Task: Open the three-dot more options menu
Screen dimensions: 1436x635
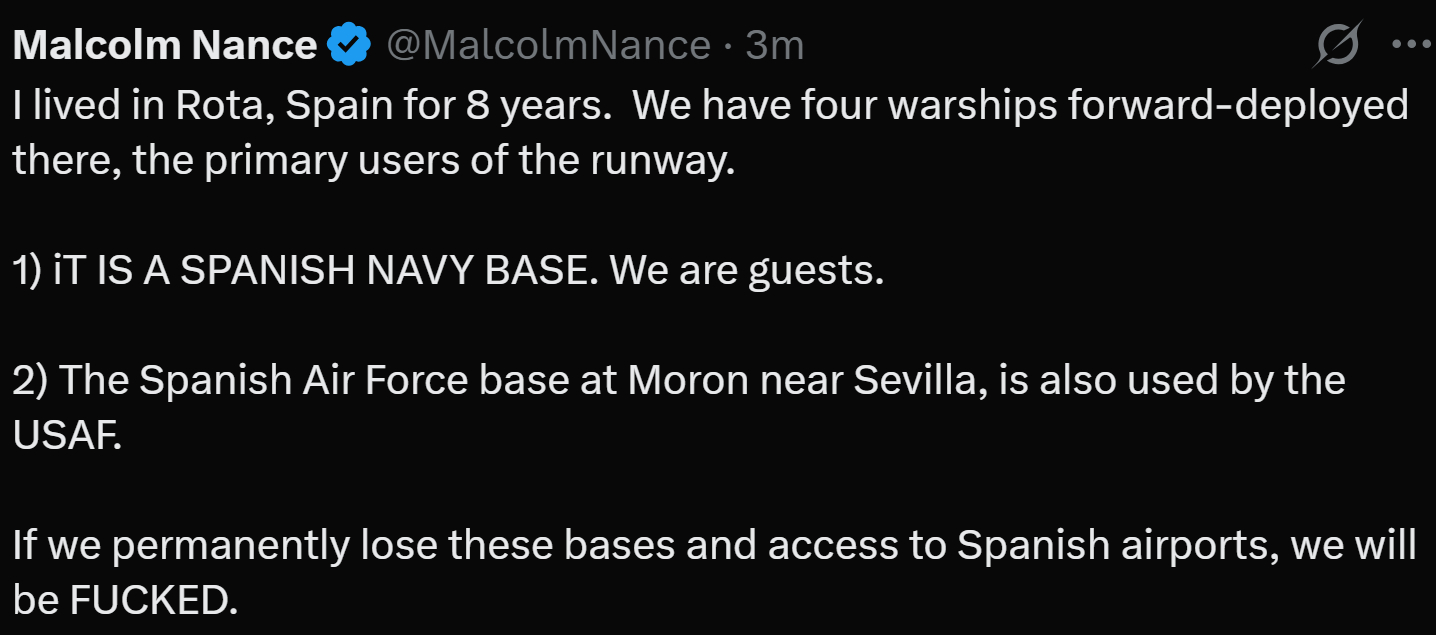Action: point(1411,45)
